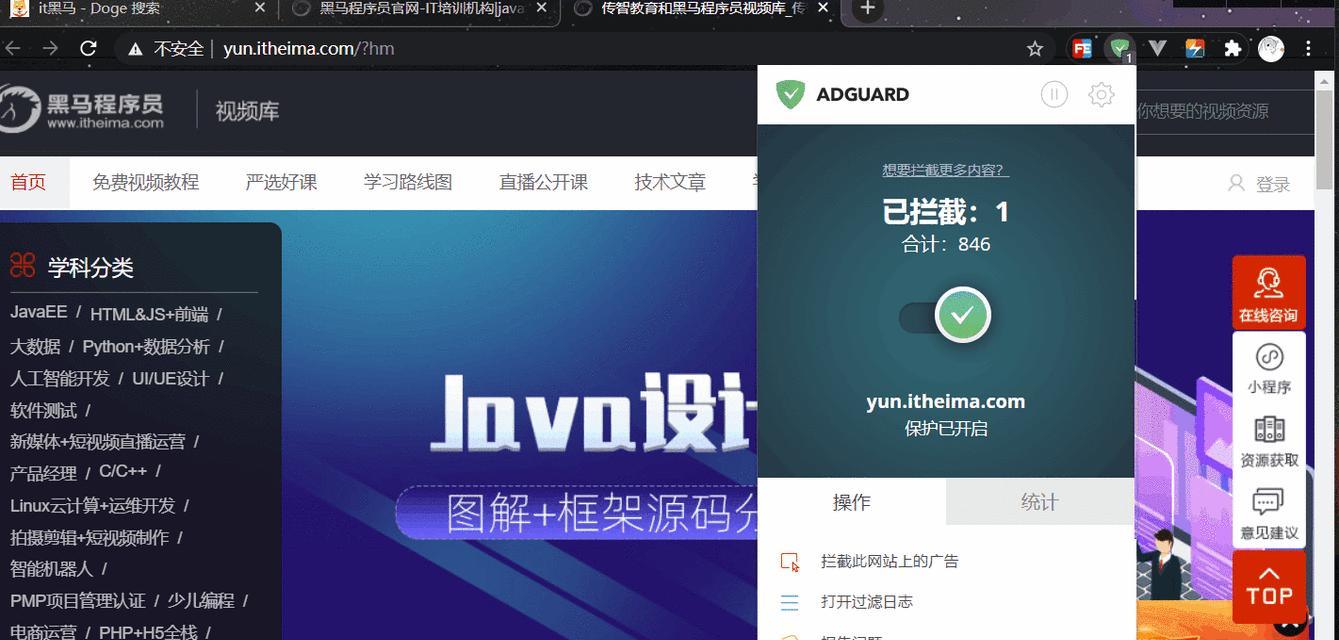Open 学习路线图 navigation item
1339x640 pixels.
click(x=408, y=182)
